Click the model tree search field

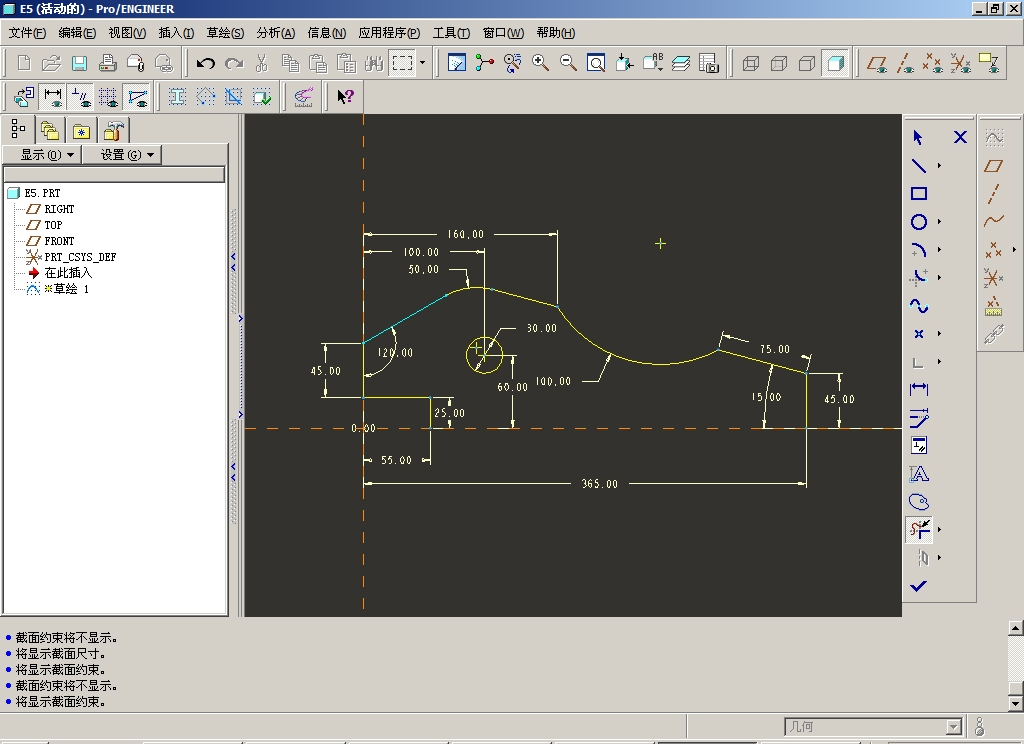click(114, 174)
